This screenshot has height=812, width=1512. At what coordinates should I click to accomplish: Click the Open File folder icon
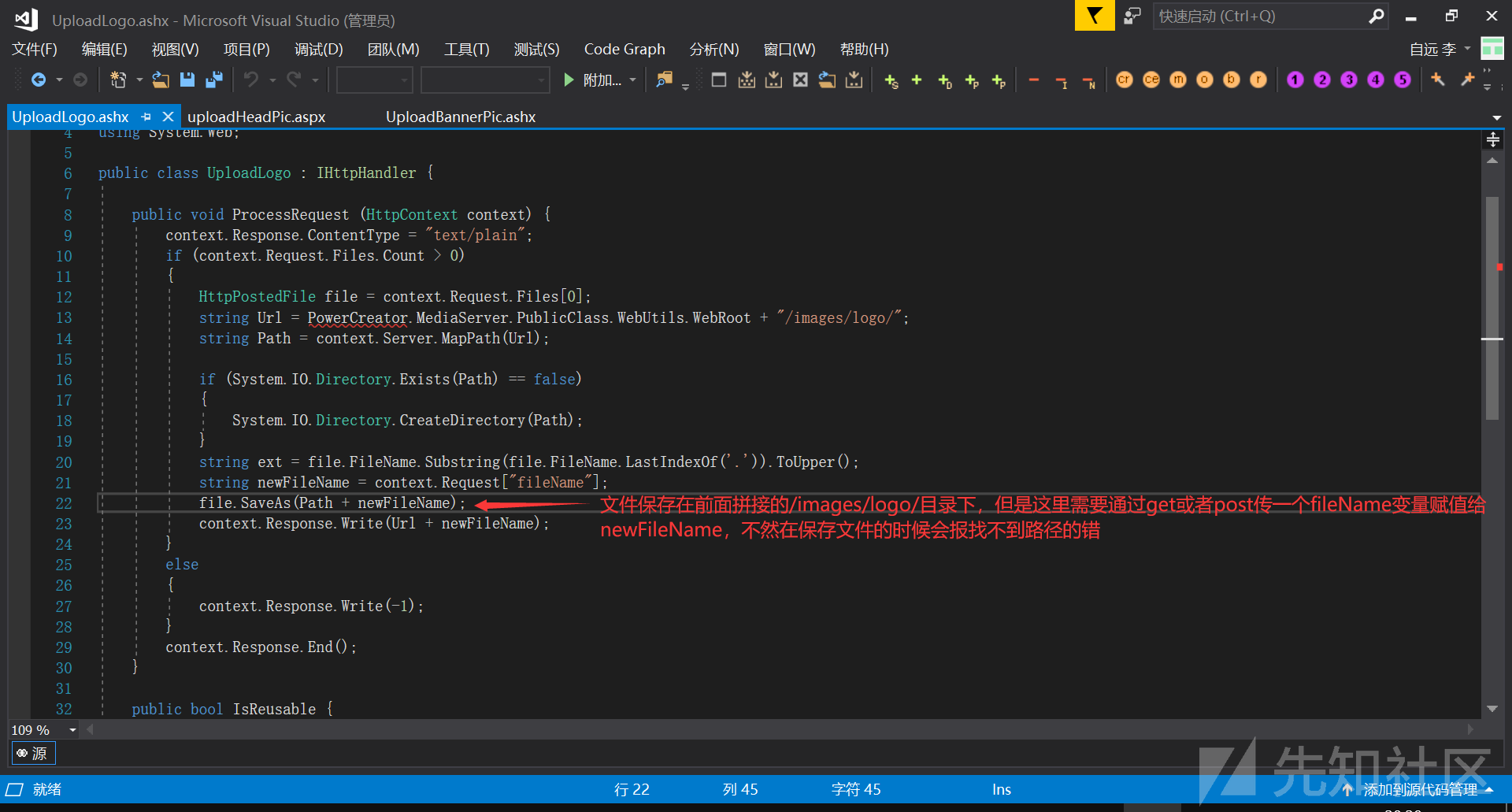(161, 80)
